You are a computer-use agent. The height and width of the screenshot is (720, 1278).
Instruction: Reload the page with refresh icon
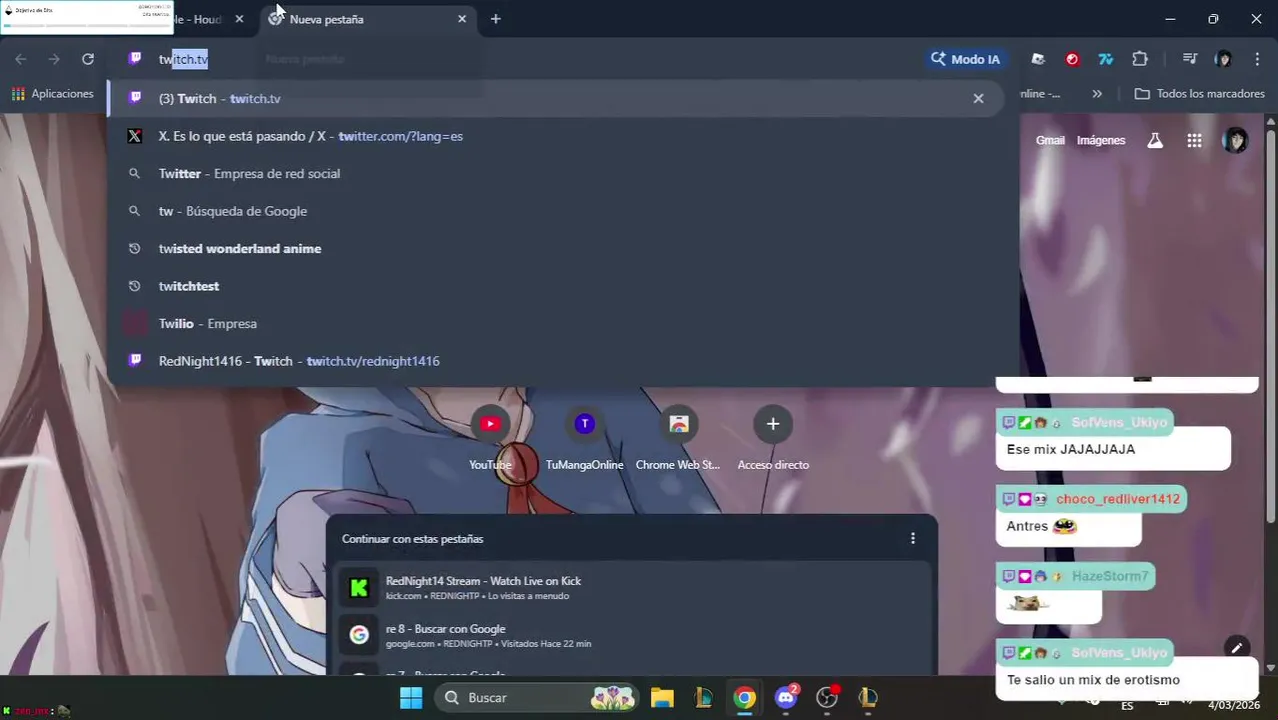(88, 59)
